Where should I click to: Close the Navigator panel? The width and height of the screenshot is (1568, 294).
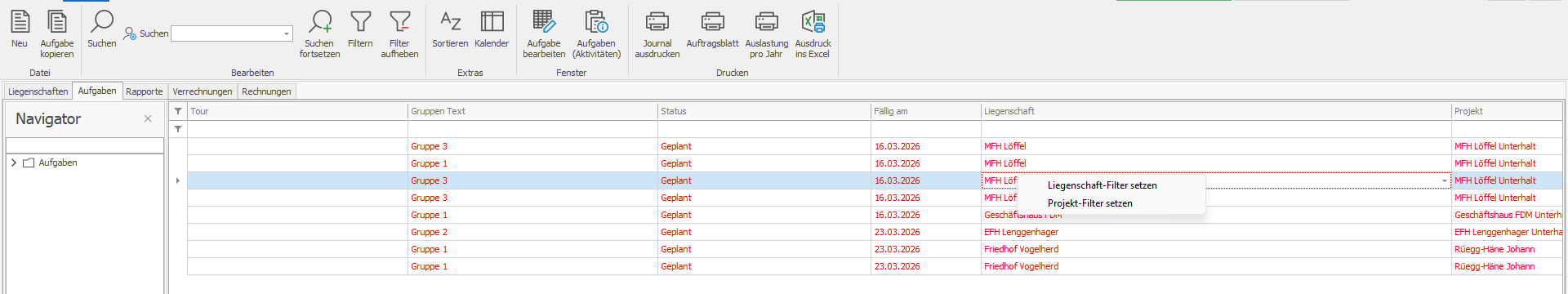coord(148,118)
